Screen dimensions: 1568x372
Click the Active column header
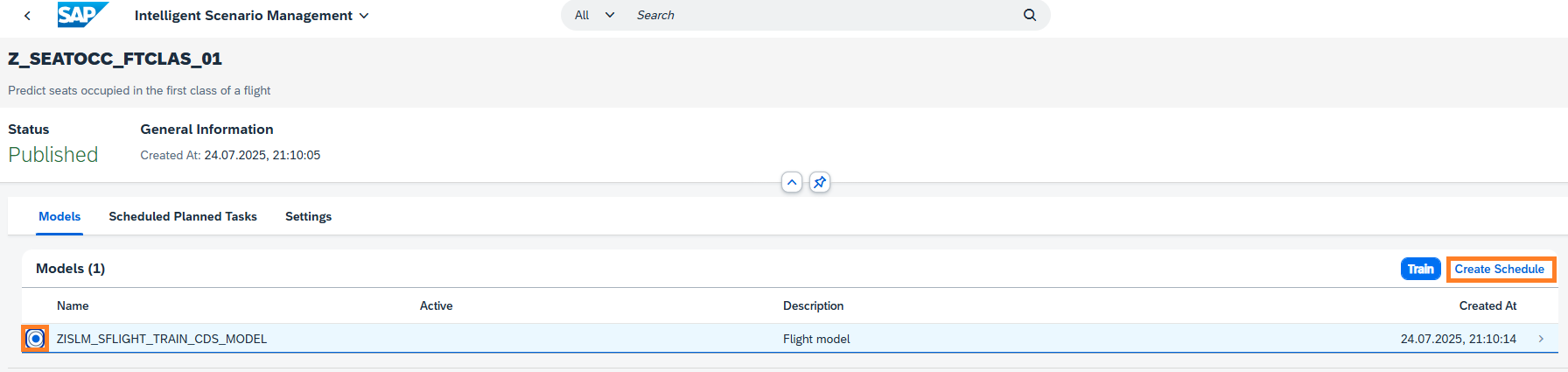coord(436,305)
